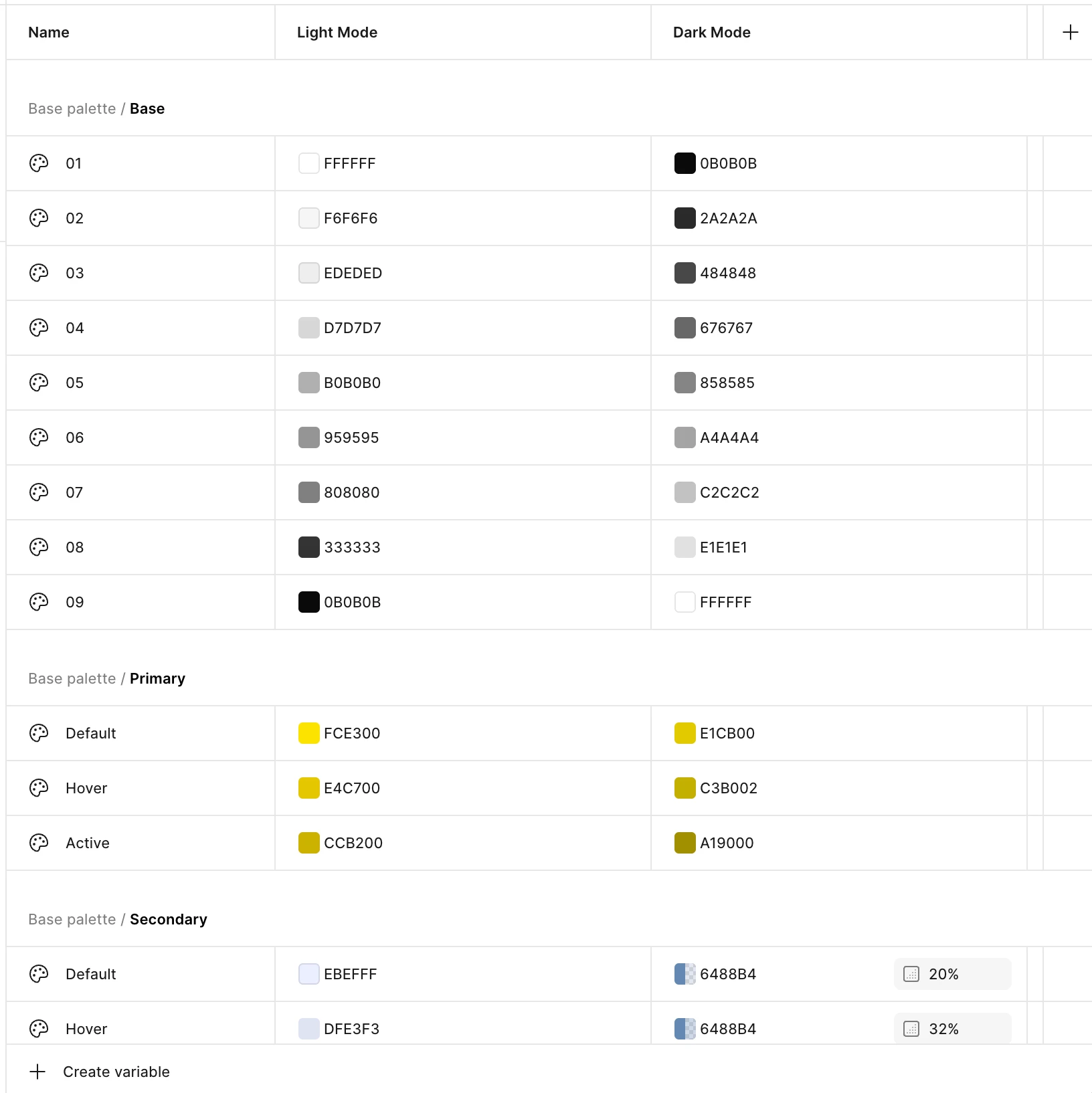Open the 676767 color swatch
1092x1093 pixels.
point(685,328)
